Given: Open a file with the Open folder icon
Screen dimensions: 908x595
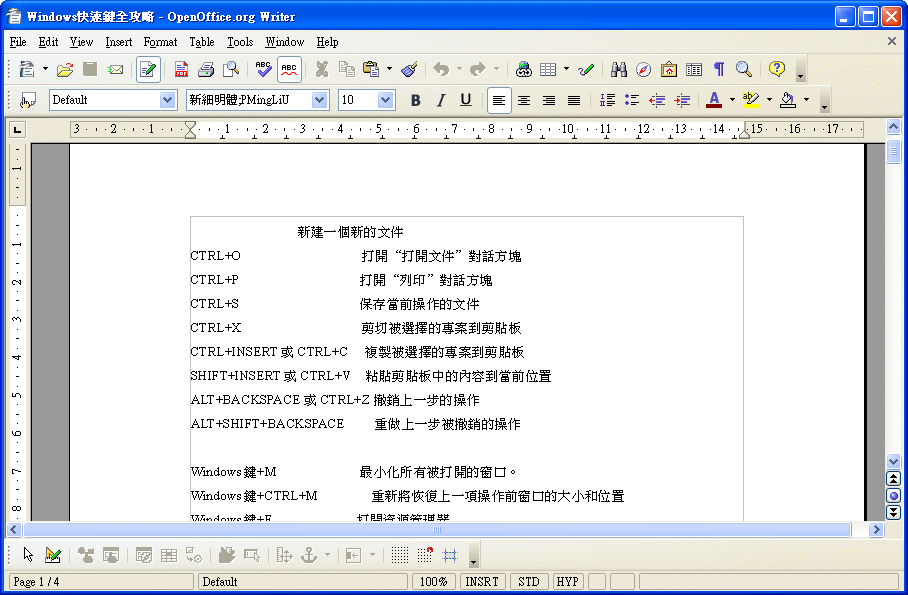Looking at the screenshot, I should (65, 70).
